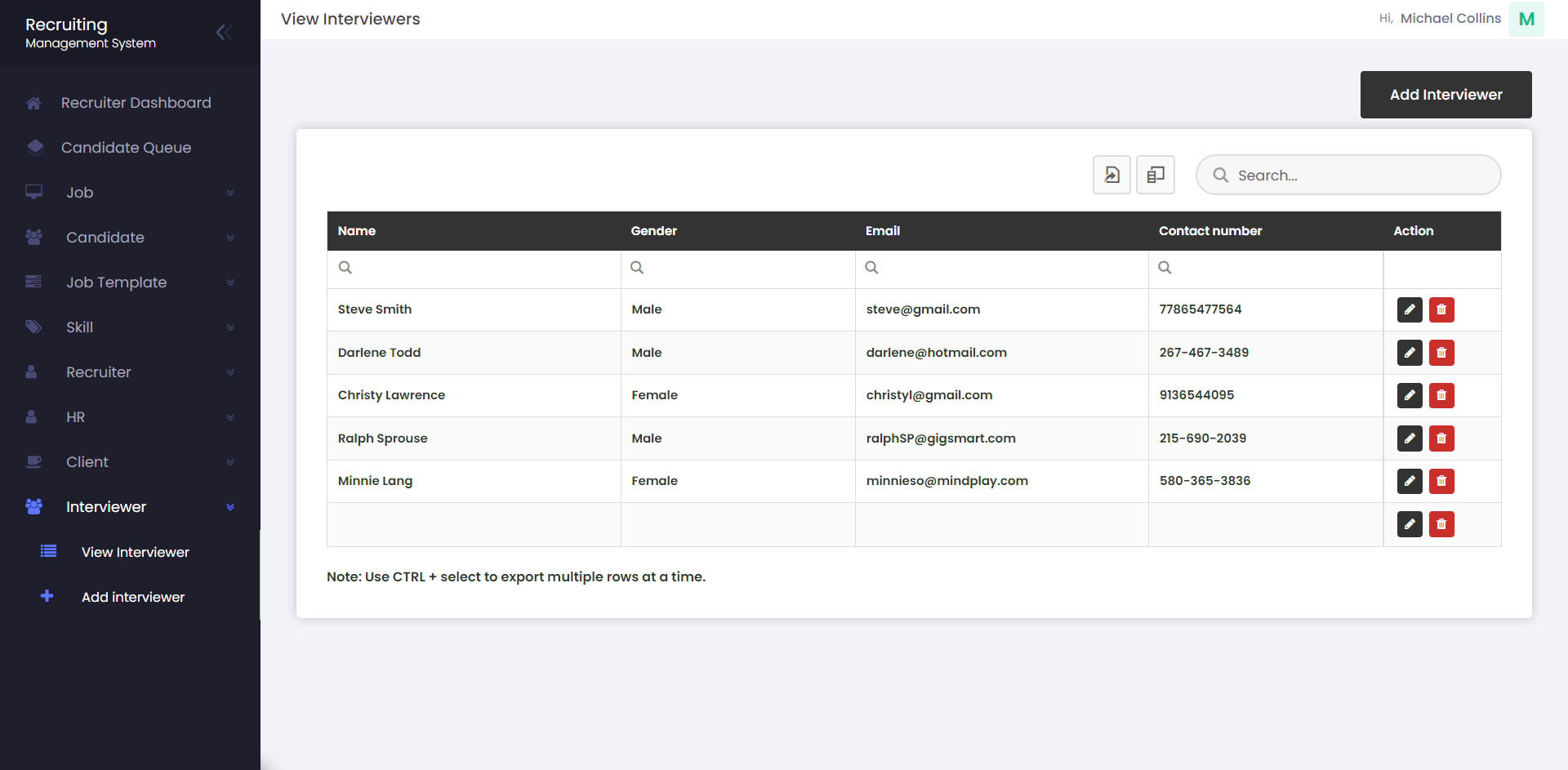Click the dark Add Interviewer button
The image size is (1568, 770).
coord(1445,95)
